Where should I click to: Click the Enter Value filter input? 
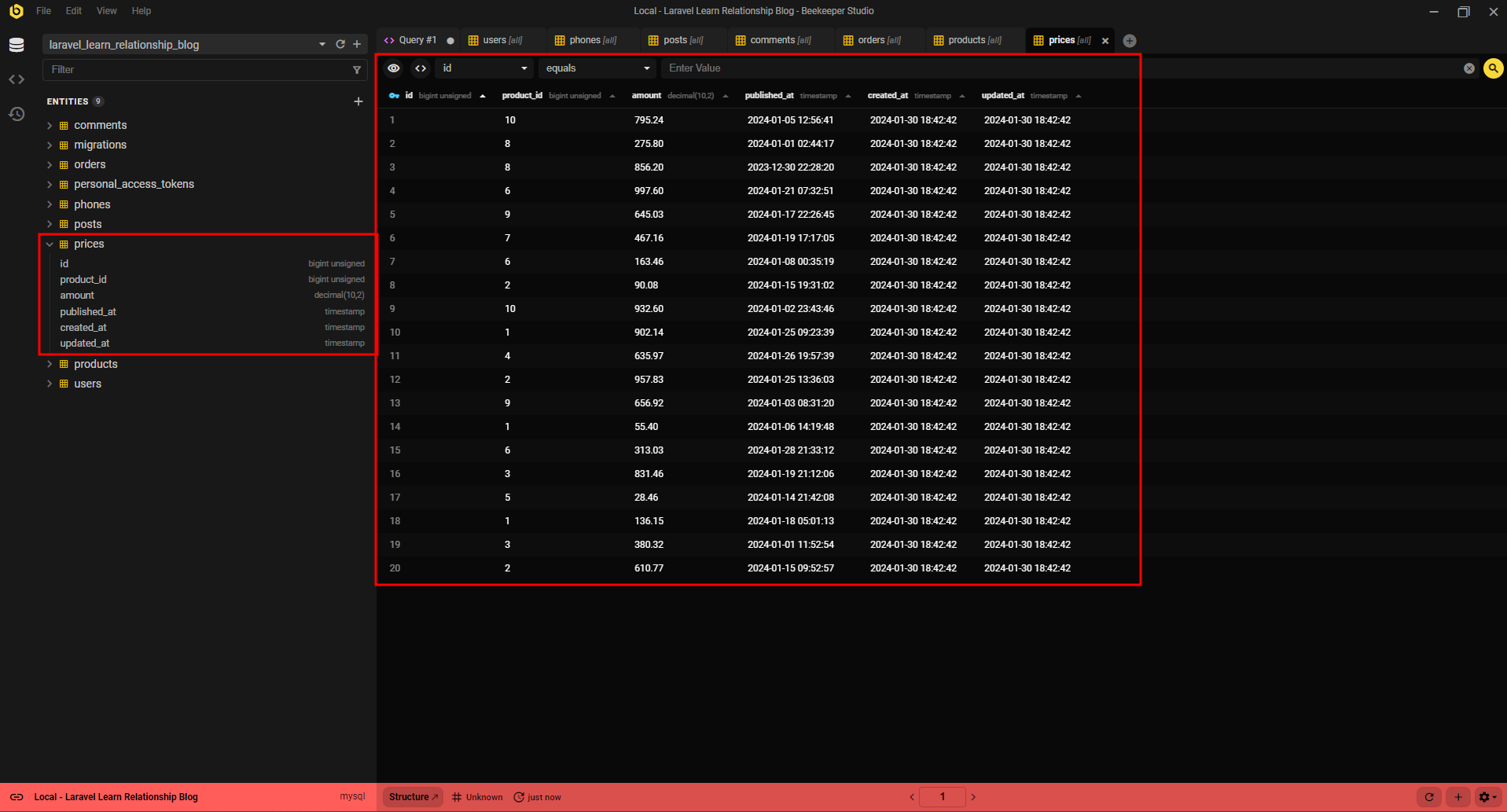click(896, 68)
